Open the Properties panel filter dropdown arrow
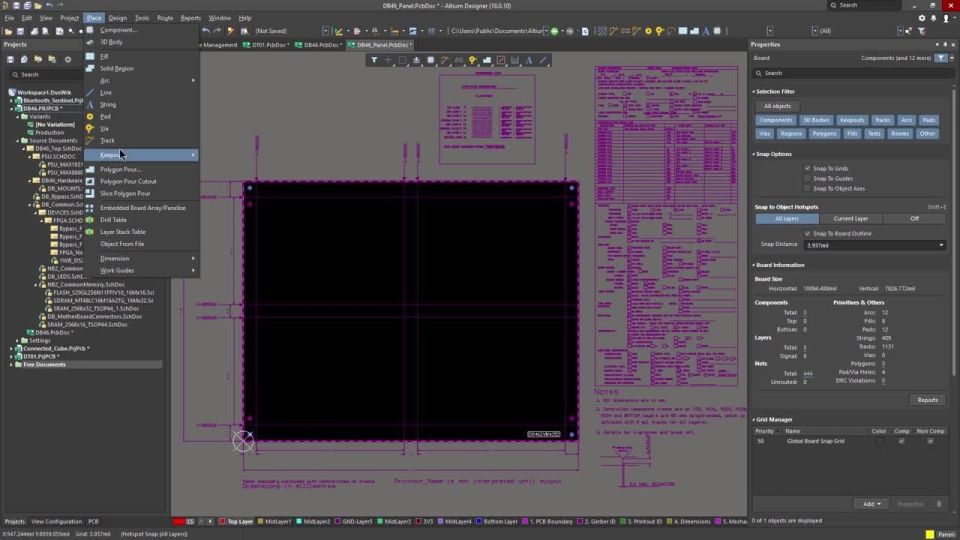The height and width of the screenshot is (540, 960). click(951, 58)
